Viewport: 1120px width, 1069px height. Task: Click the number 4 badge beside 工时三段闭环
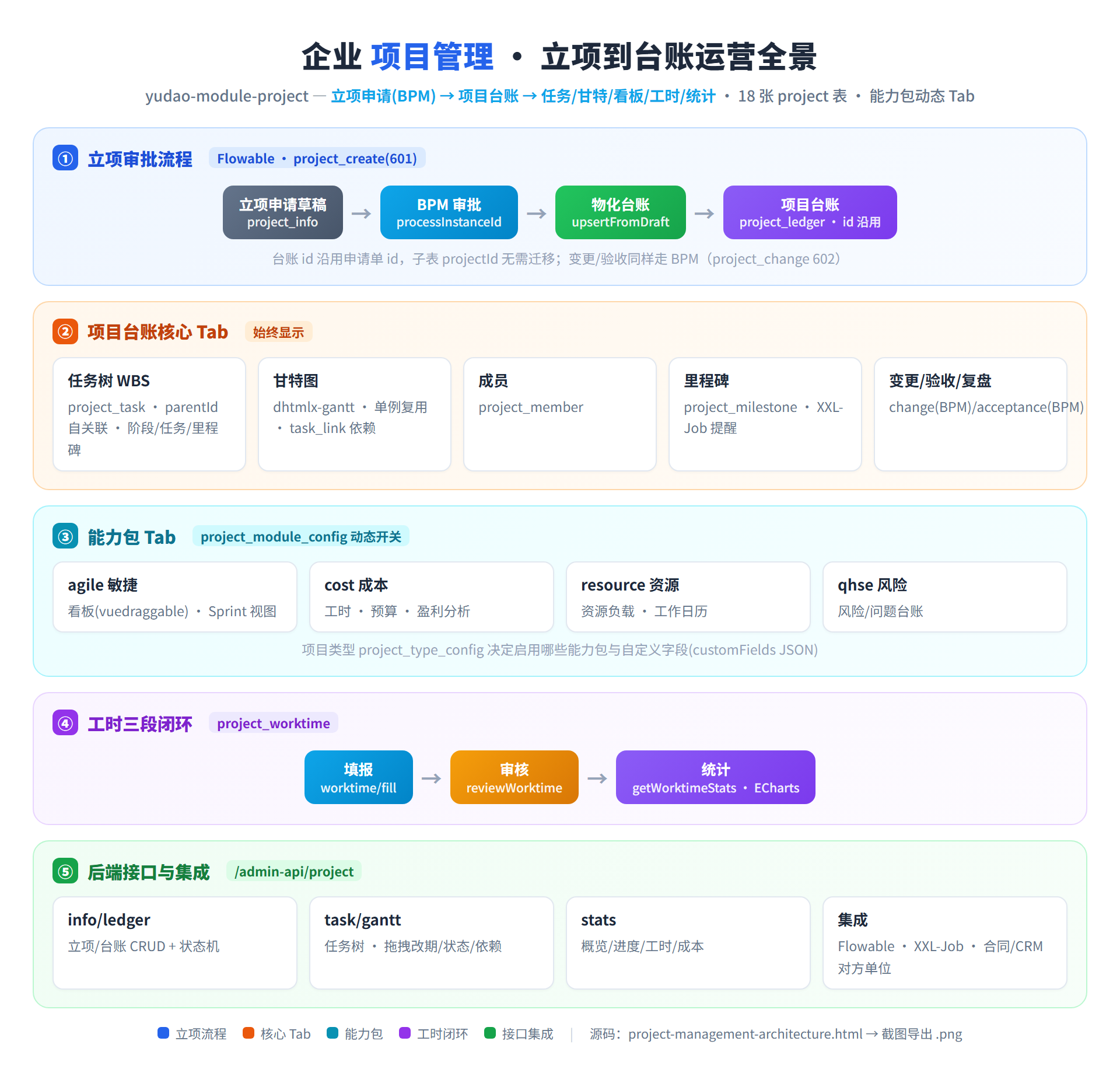65,723
